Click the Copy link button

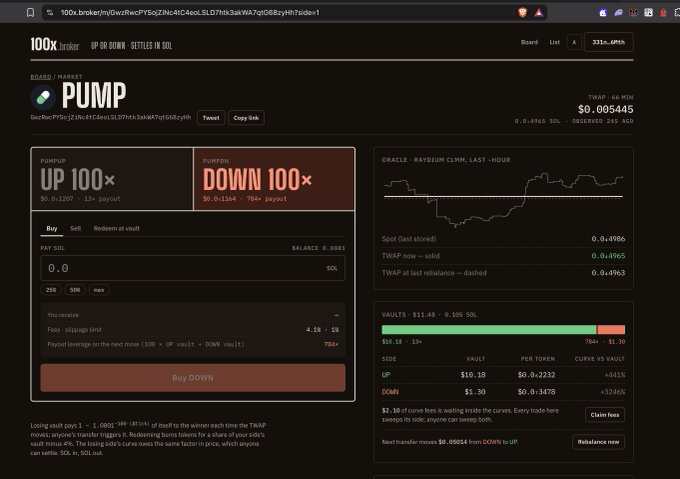246,118
